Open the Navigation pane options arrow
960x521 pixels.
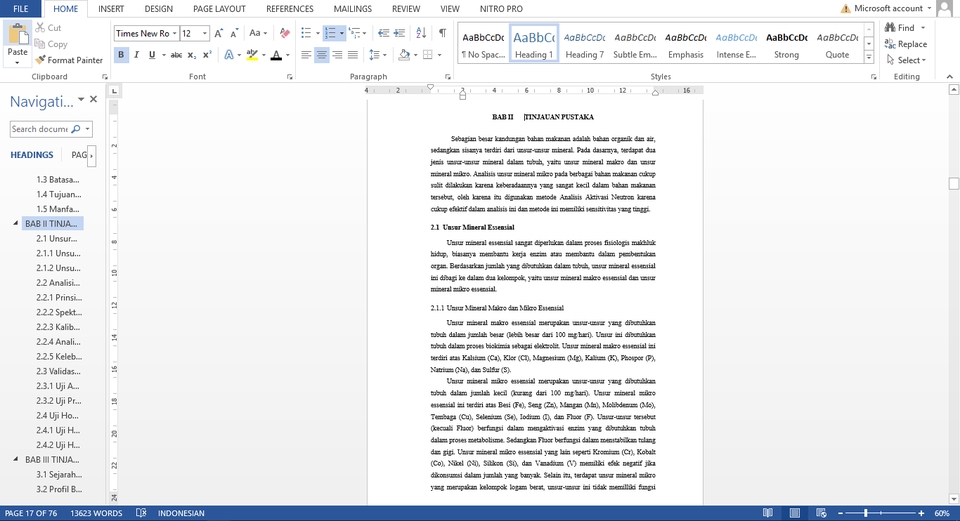click(x=81, y=99)
